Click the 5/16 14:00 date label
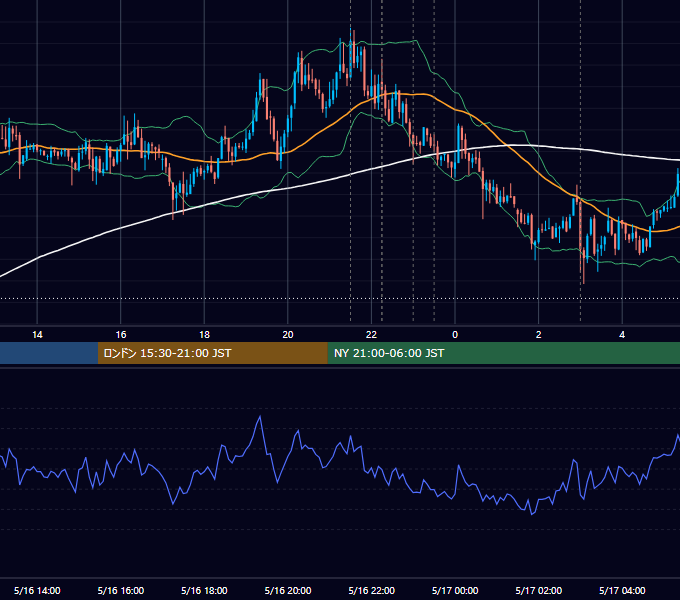This screenshot has height=600, width=680. [37, 590]
